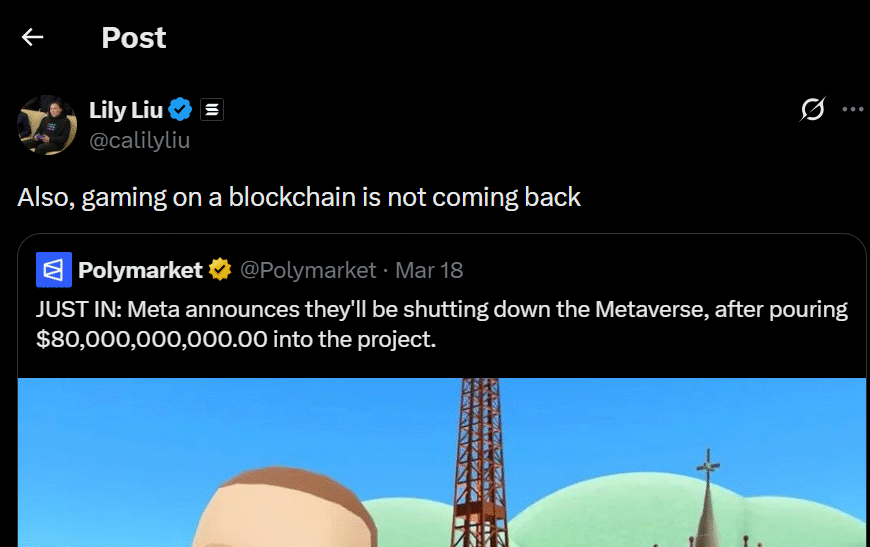Open the @calilyliu handle link
Image resolution: width=870 pixels, height=547 pixels.
point(139,140)
